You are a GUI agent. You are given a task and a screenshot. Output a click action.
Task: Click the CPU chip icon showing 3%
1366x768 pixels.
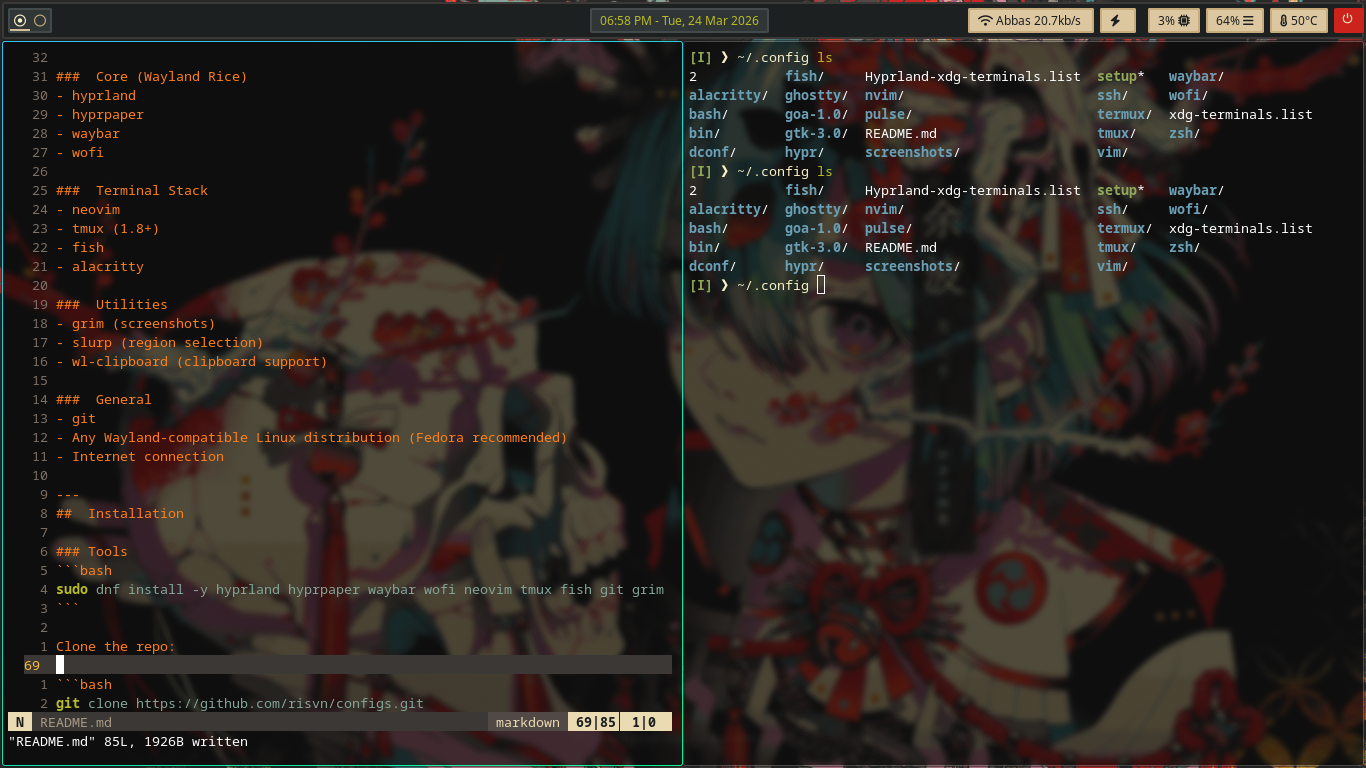(x=1186, y=20)
